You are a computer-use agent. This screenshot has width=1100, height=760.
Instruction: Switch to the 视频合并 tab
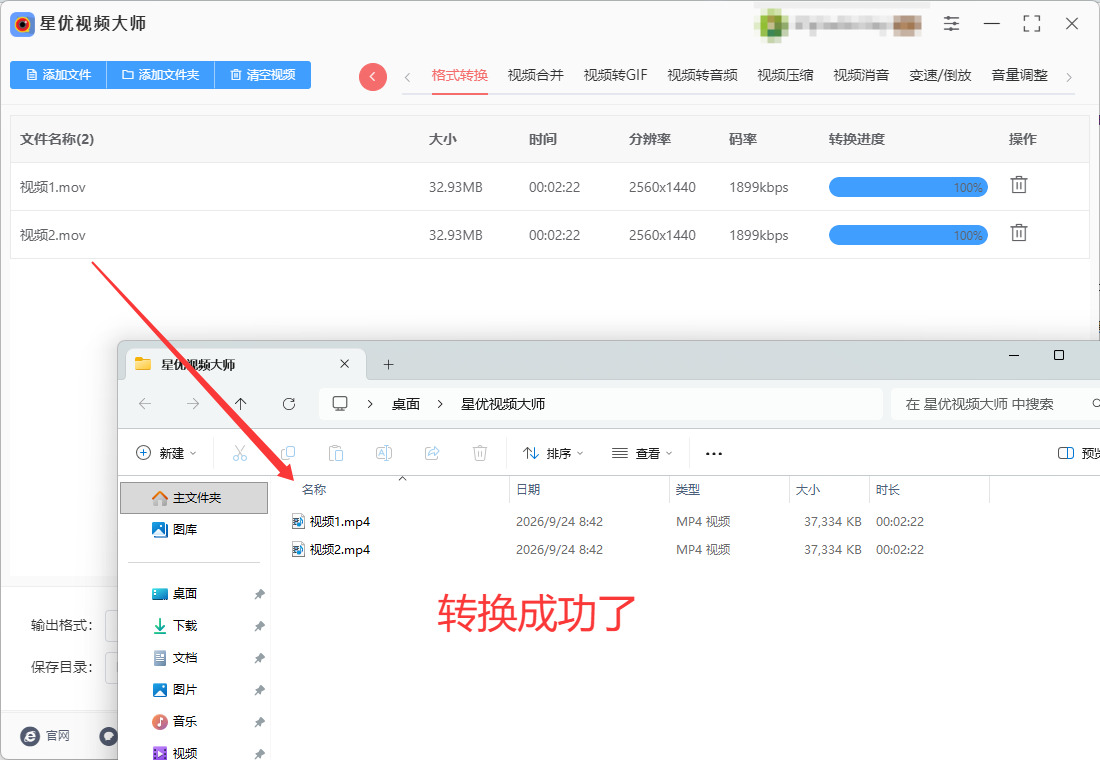click(x=535, y=75)
